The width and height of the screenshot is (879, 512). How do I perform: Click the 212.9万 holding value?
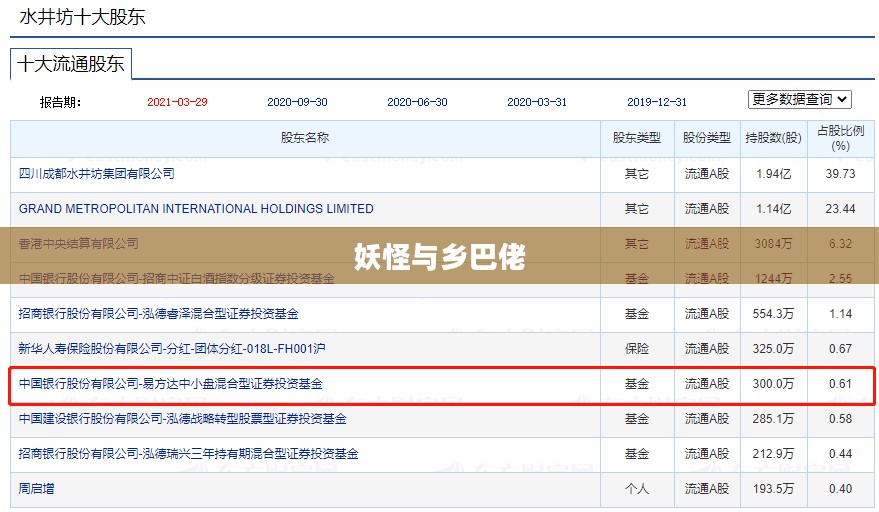pos(774,454)
